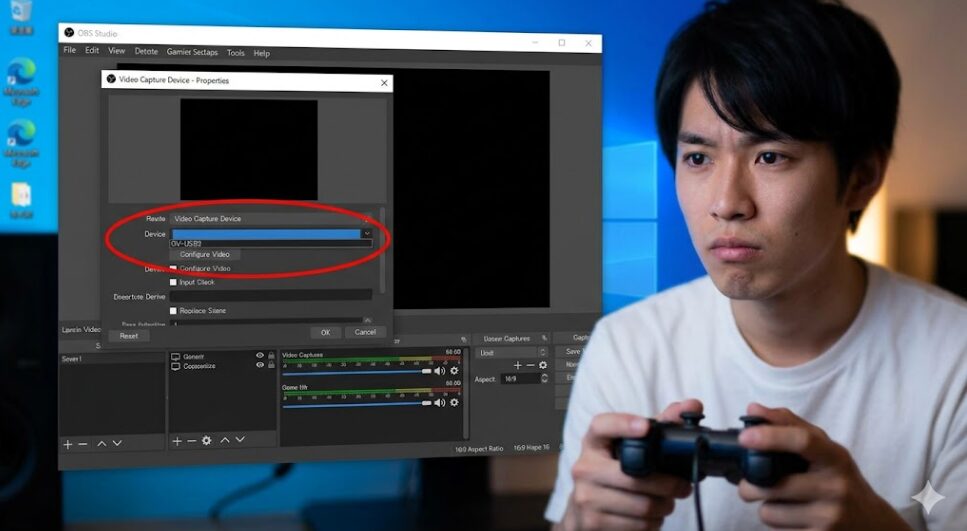This screenshot has width=967, height=531.
Task: Tick the Rooiece Siane checkbox
Action: [173, 311]
